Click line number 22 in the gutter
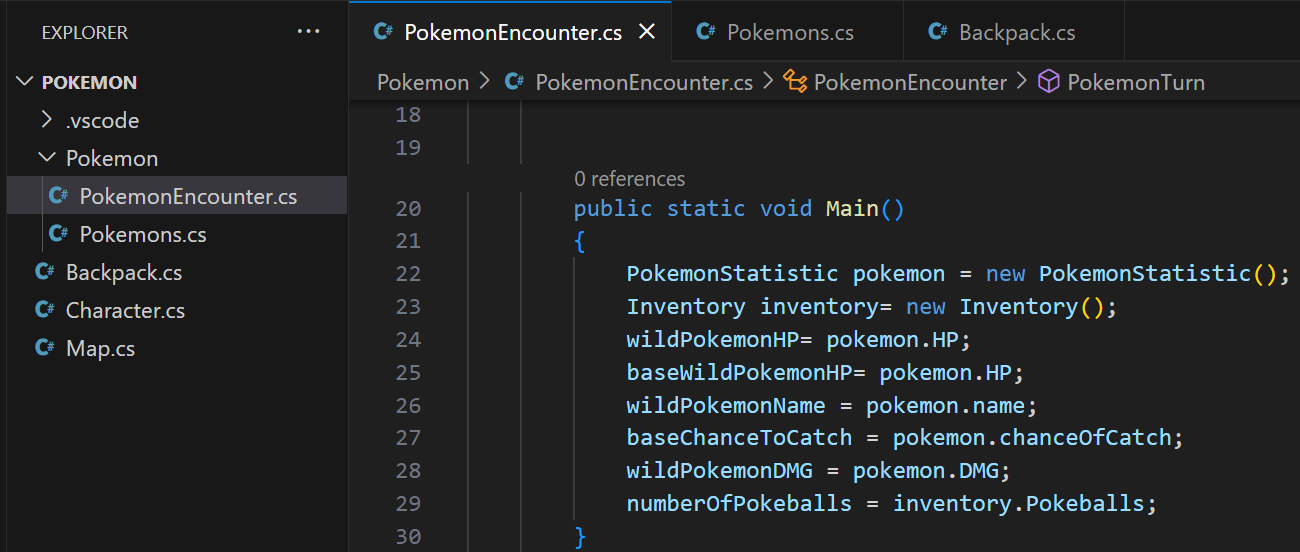This screenshot has width=1300, height=552. 408,274
